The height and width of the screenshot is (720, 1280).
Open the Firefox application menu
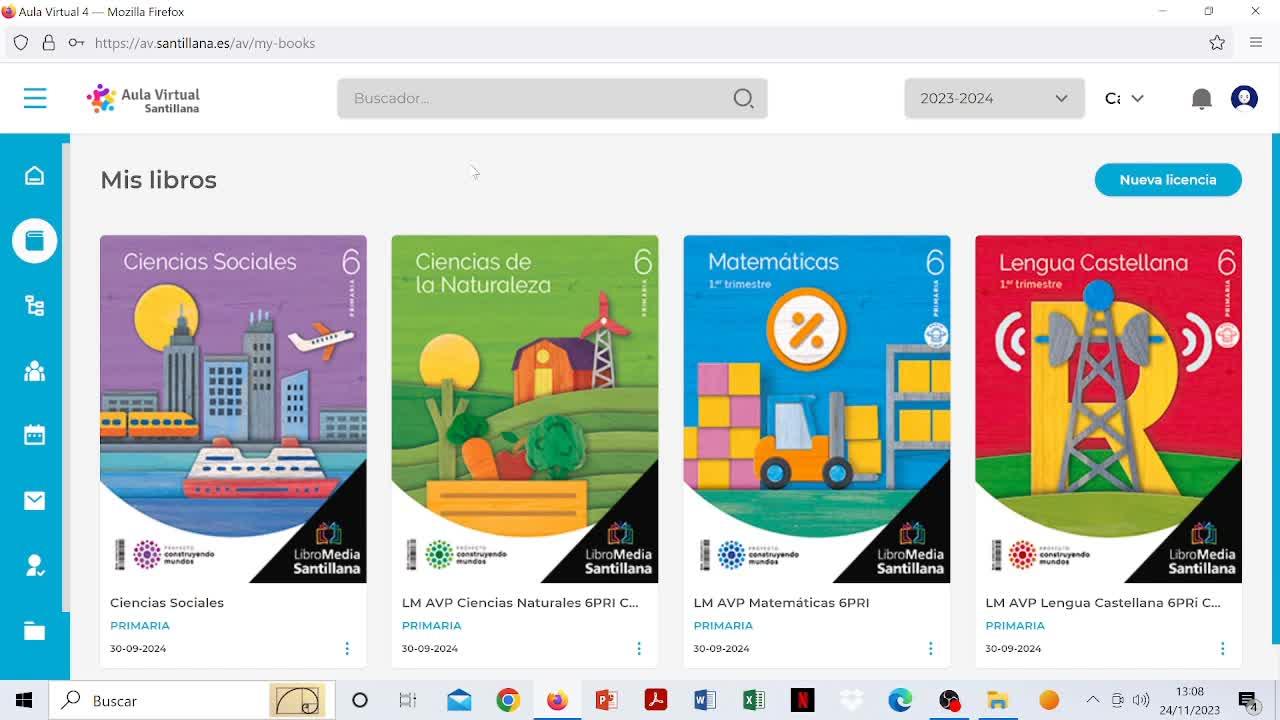click(1256, 43)
